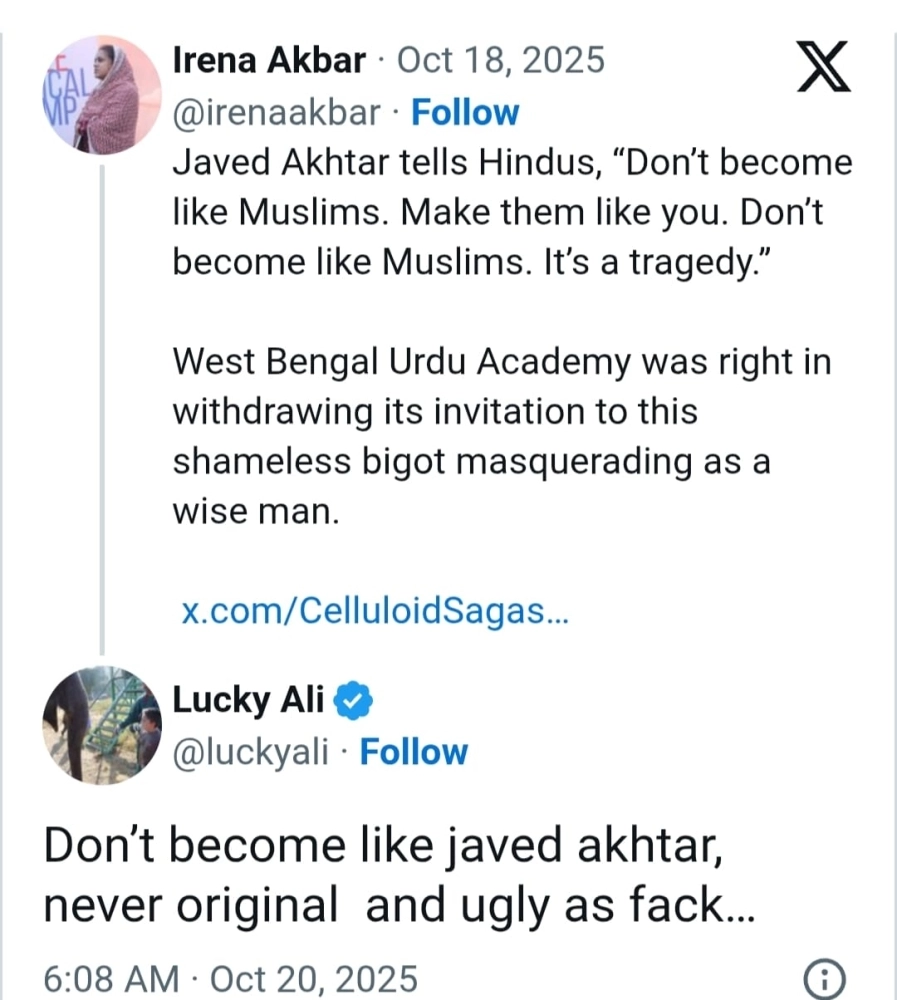This screenshot has height=1000, width=897.
Task: Follow the @irenaakbar account
Action: click(x=466, y=113)
